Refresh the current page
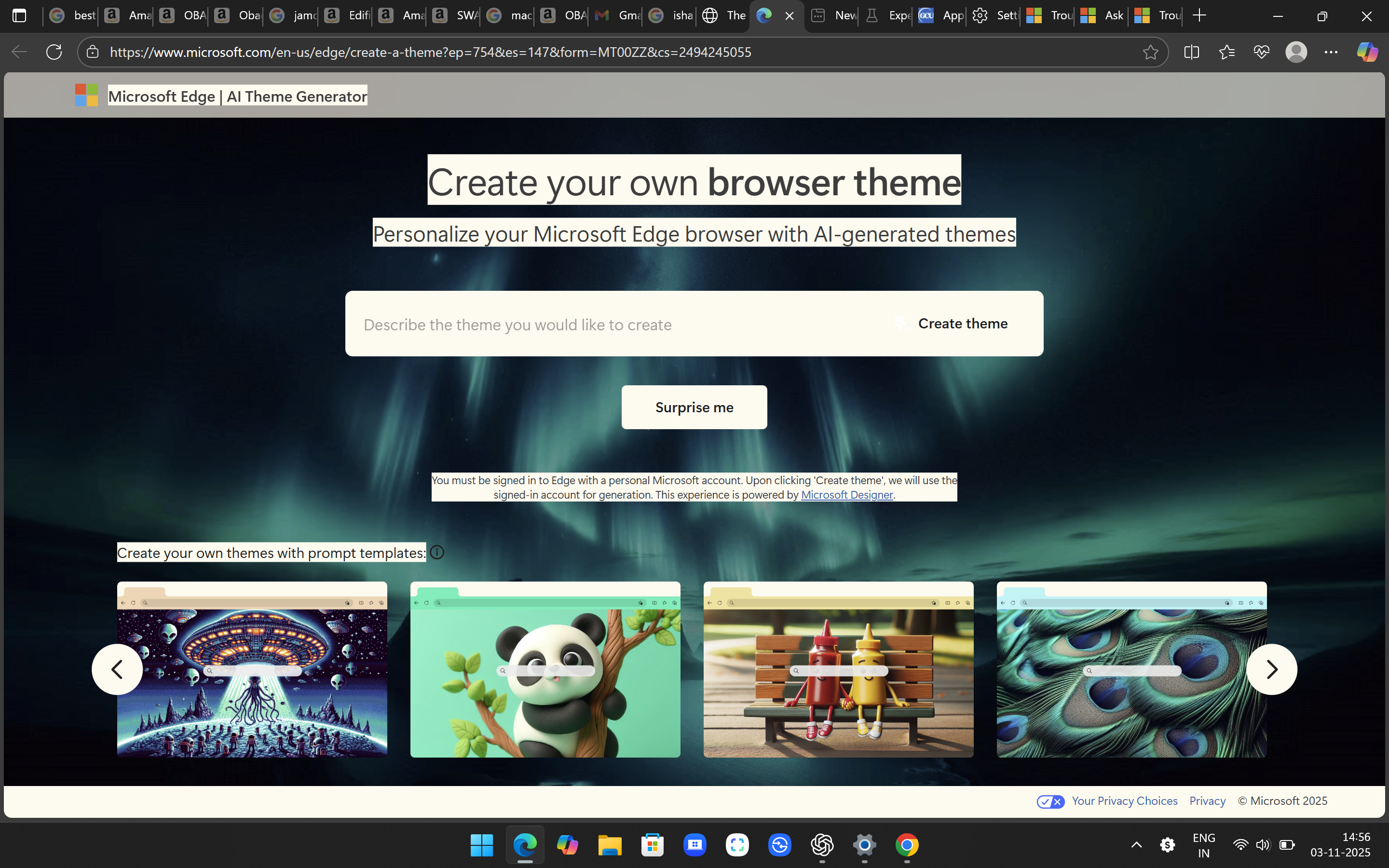 pyautogui.click(x=54, y=52)
